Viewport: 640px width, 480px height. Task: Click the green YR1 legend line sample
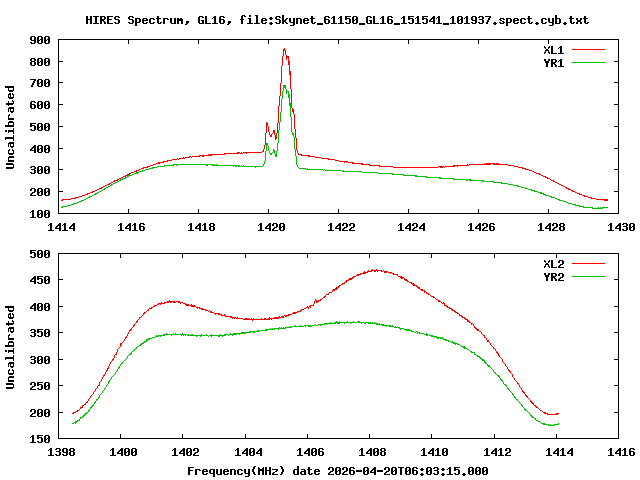coord(588,63)
